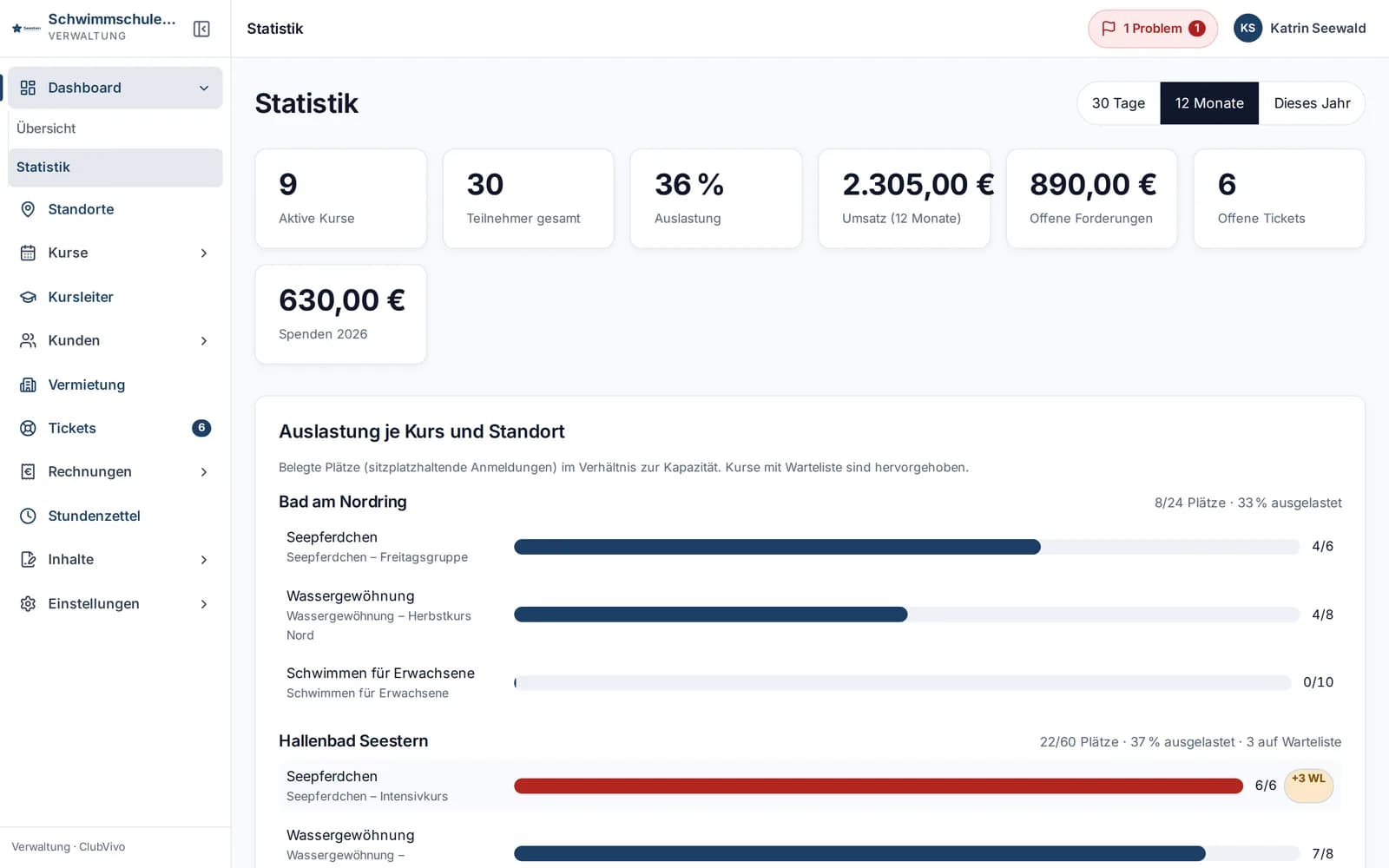Select the Statistik submenu item
The height and width of the screenshot is (868, 1389).
pos(115,168)
